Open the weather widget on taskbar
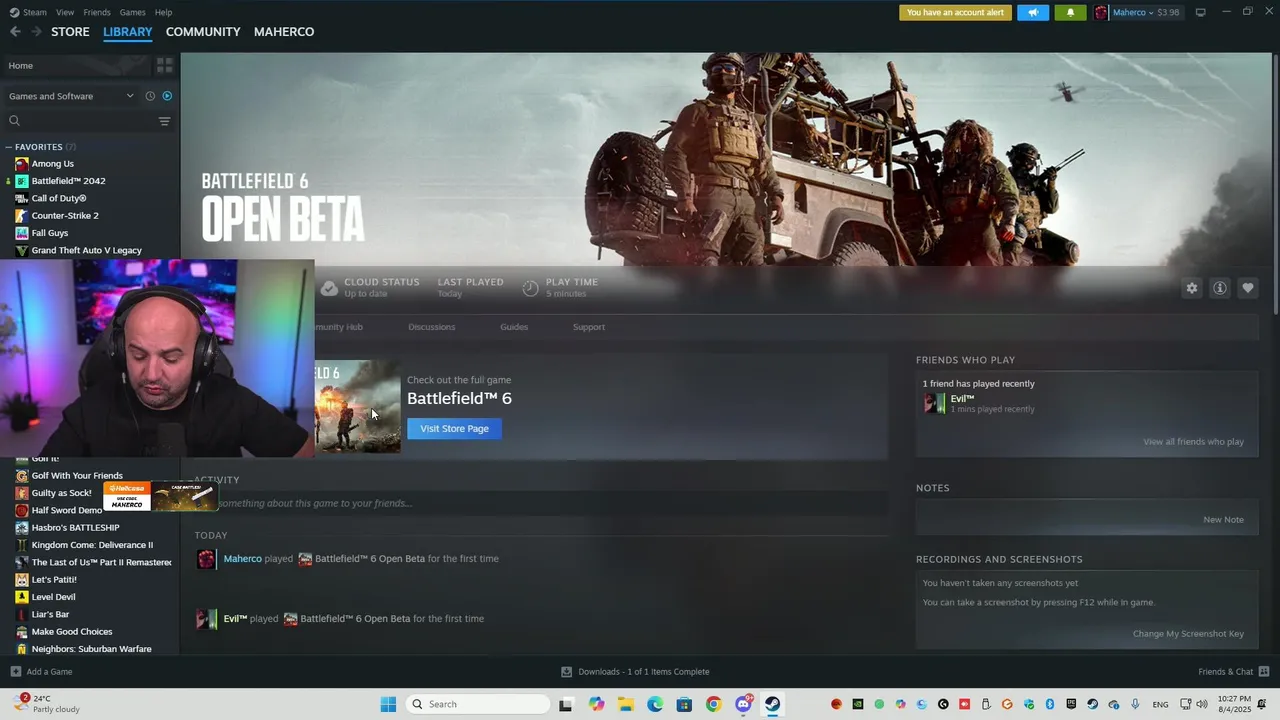1280x720 pixels. pos(46,704)
